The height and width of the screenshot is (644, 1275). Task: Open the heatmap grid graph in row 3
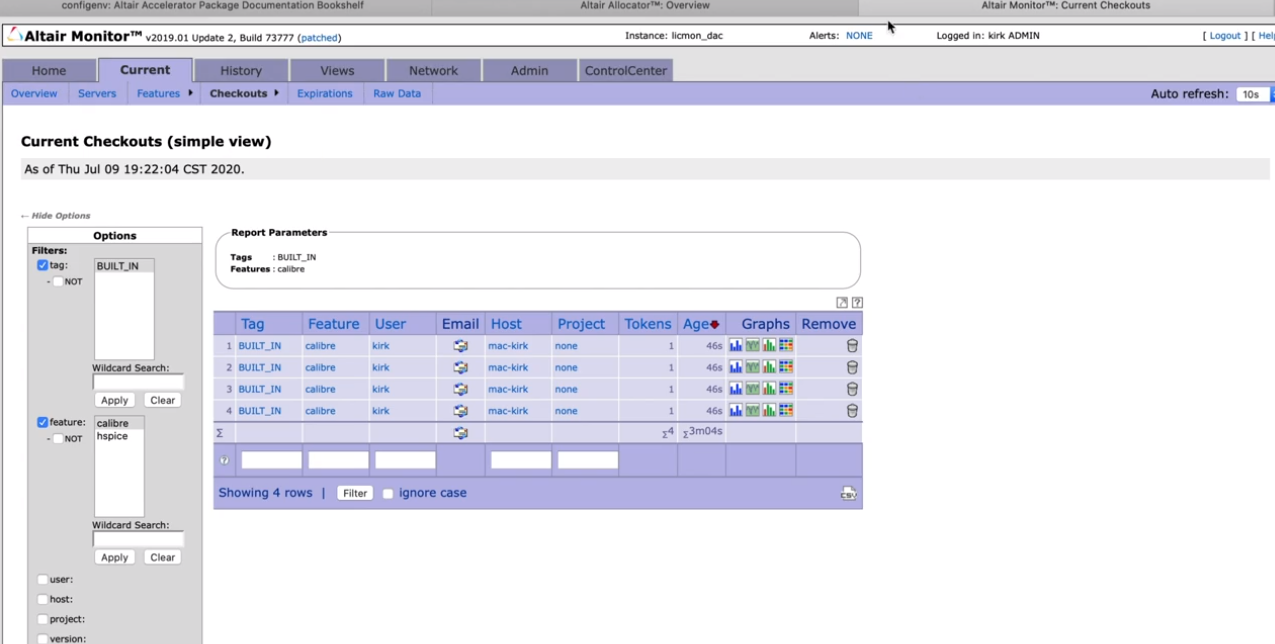[786, 389]
